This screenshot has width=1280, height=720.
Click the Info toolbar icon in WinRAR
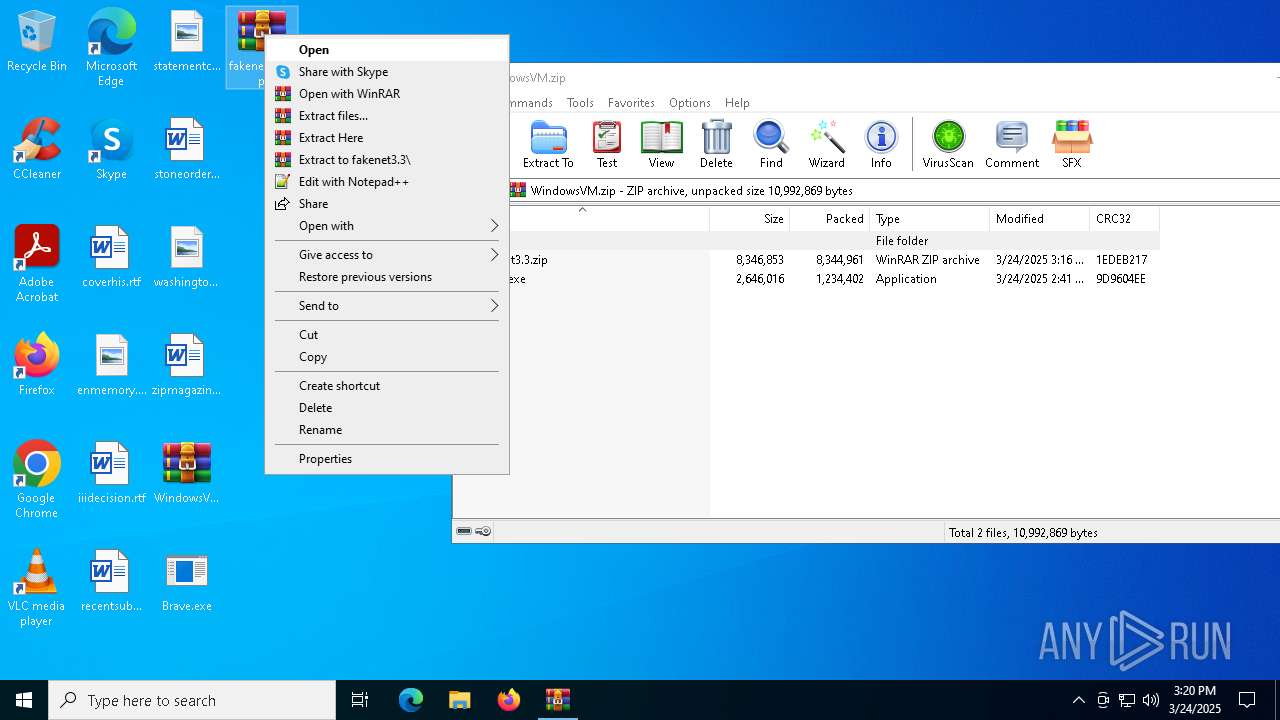881,145
